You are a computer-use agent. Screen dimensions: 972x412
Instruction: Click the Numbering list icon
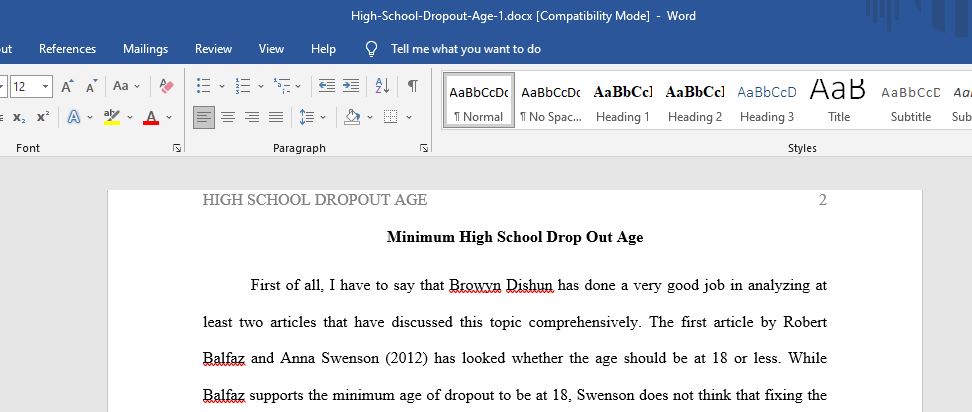(242, 86)
